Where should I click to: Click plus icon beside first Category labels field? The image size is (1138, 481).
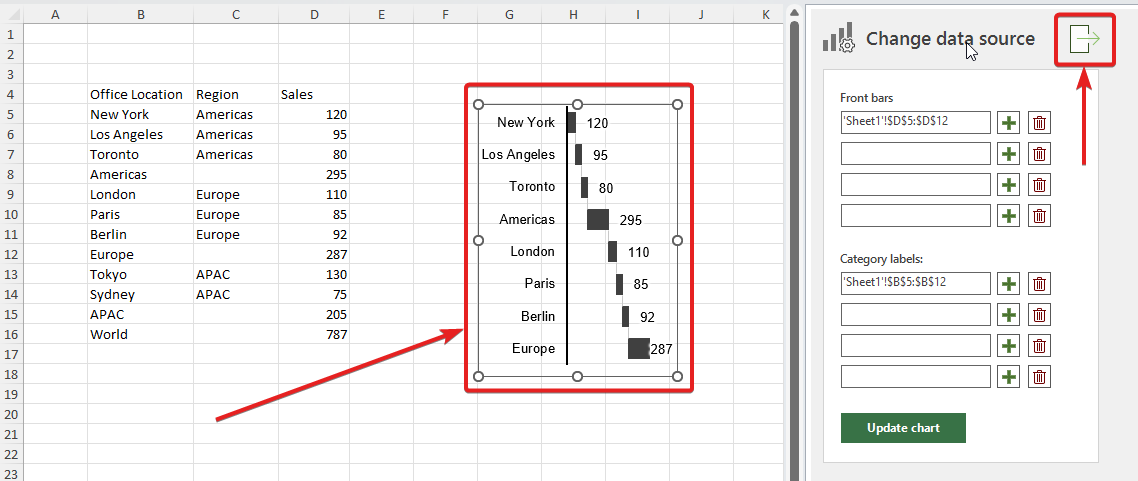point(1008,284)
